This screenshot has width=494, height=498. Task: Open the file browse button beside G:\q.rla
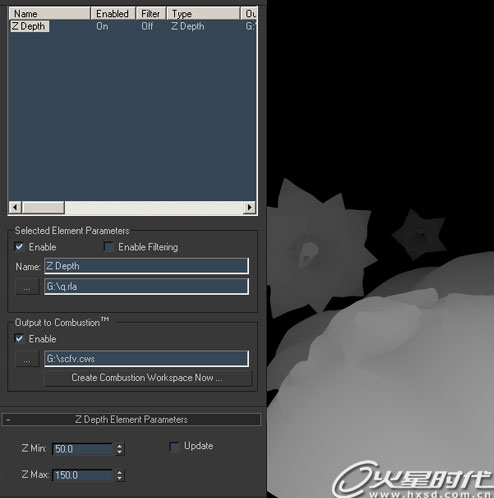27,287
